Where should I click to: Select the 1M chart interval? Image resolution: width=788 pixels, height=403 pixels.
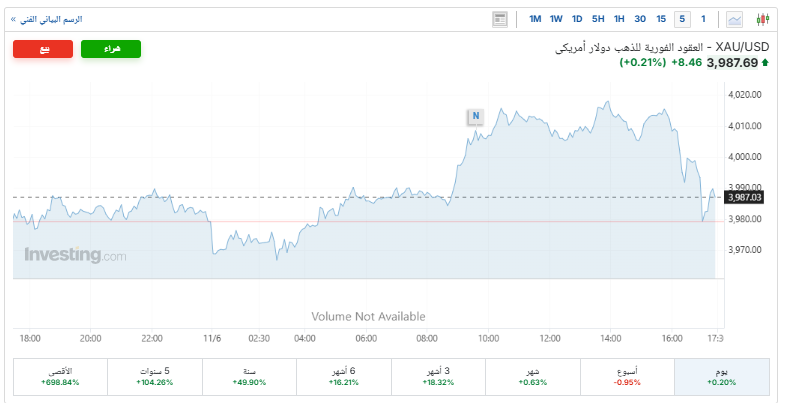535,19
